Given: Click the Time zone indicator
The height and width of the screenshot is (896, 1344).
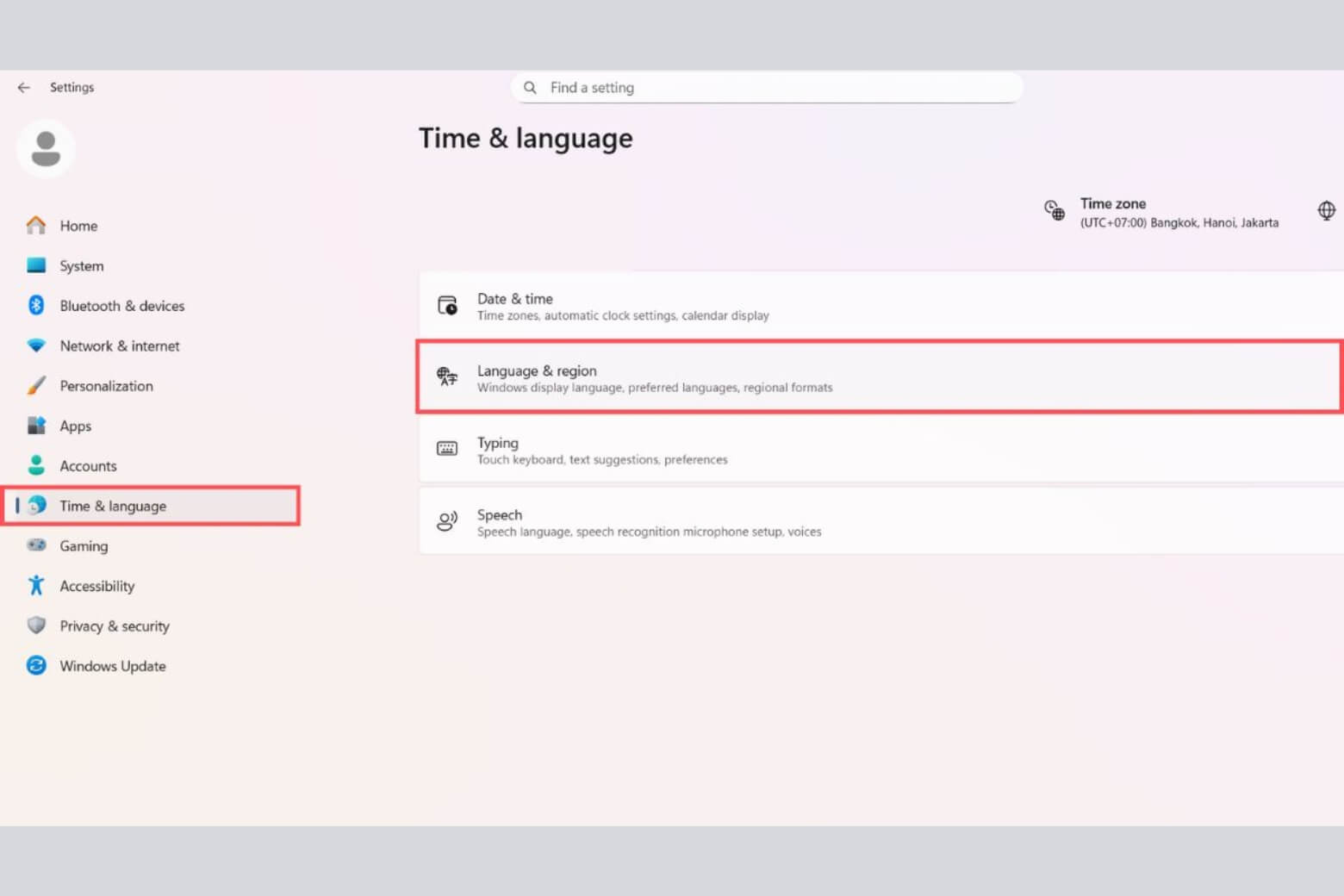Looking at the screenshot, I should (x=1163, y=212).
